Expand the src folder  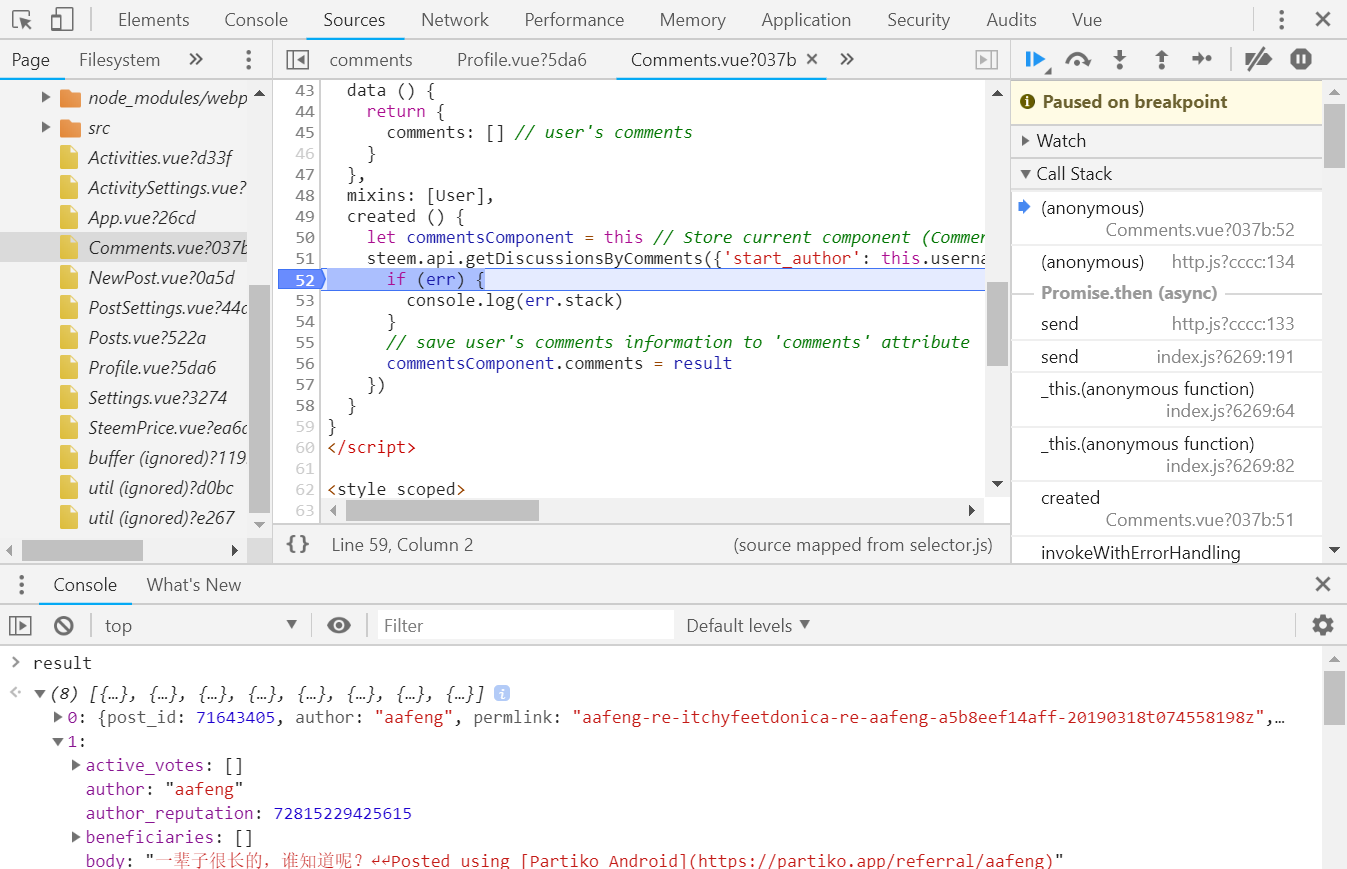[46, 128]
